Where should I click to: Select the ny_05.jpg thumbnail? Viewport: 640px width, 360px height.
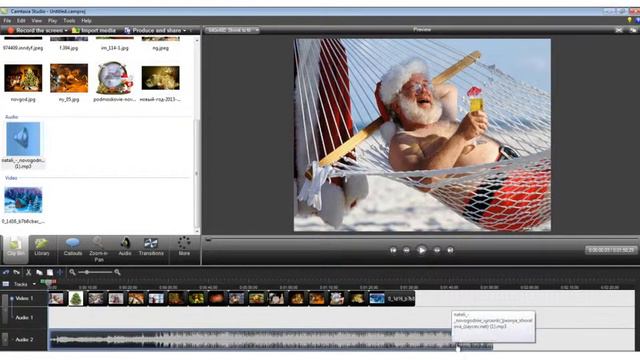69,78
